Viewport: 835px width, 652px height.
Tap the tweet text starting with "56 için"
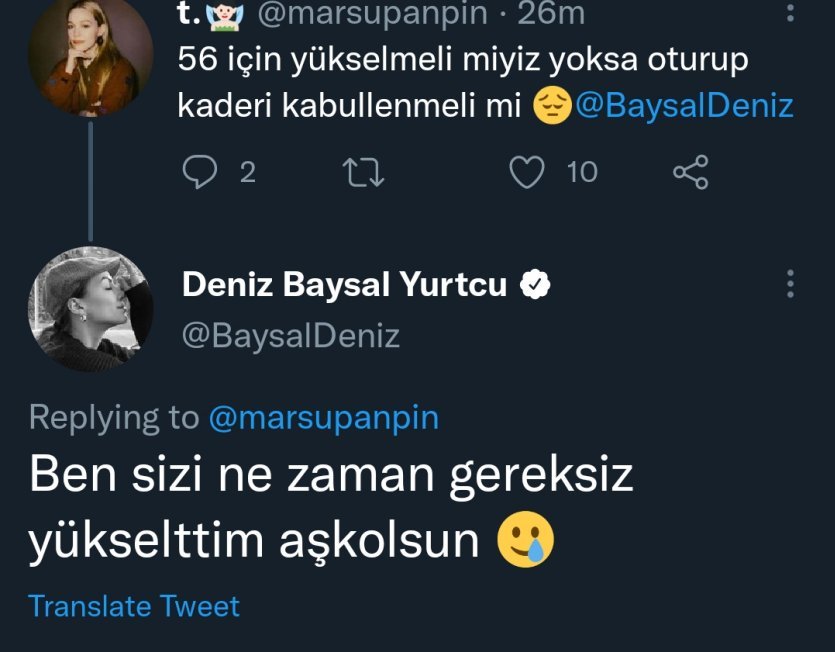pos(460,60)
